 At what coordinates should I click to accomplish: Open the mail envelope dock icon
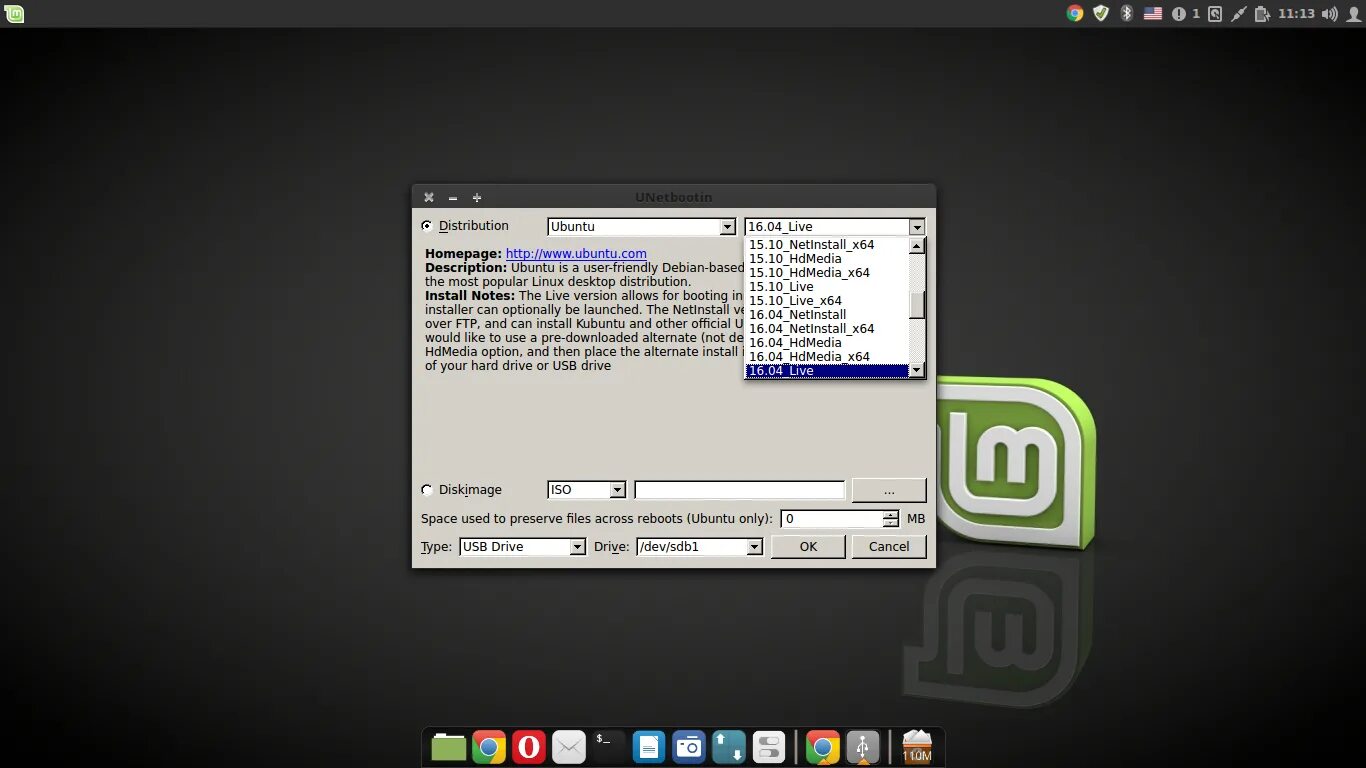click(569, 747)
